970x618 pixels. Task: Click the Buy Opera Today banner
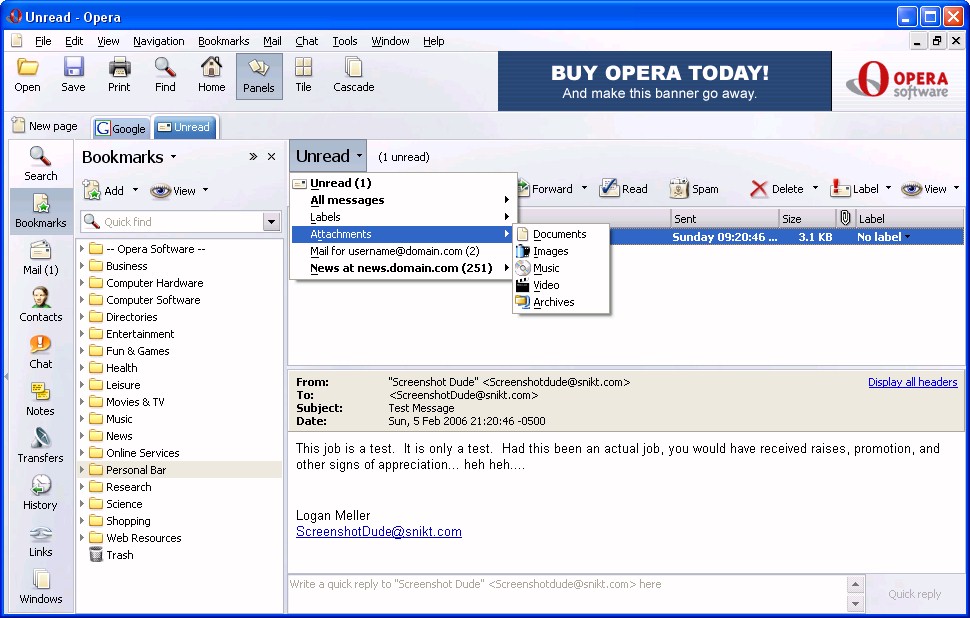(x=664, y=82)
